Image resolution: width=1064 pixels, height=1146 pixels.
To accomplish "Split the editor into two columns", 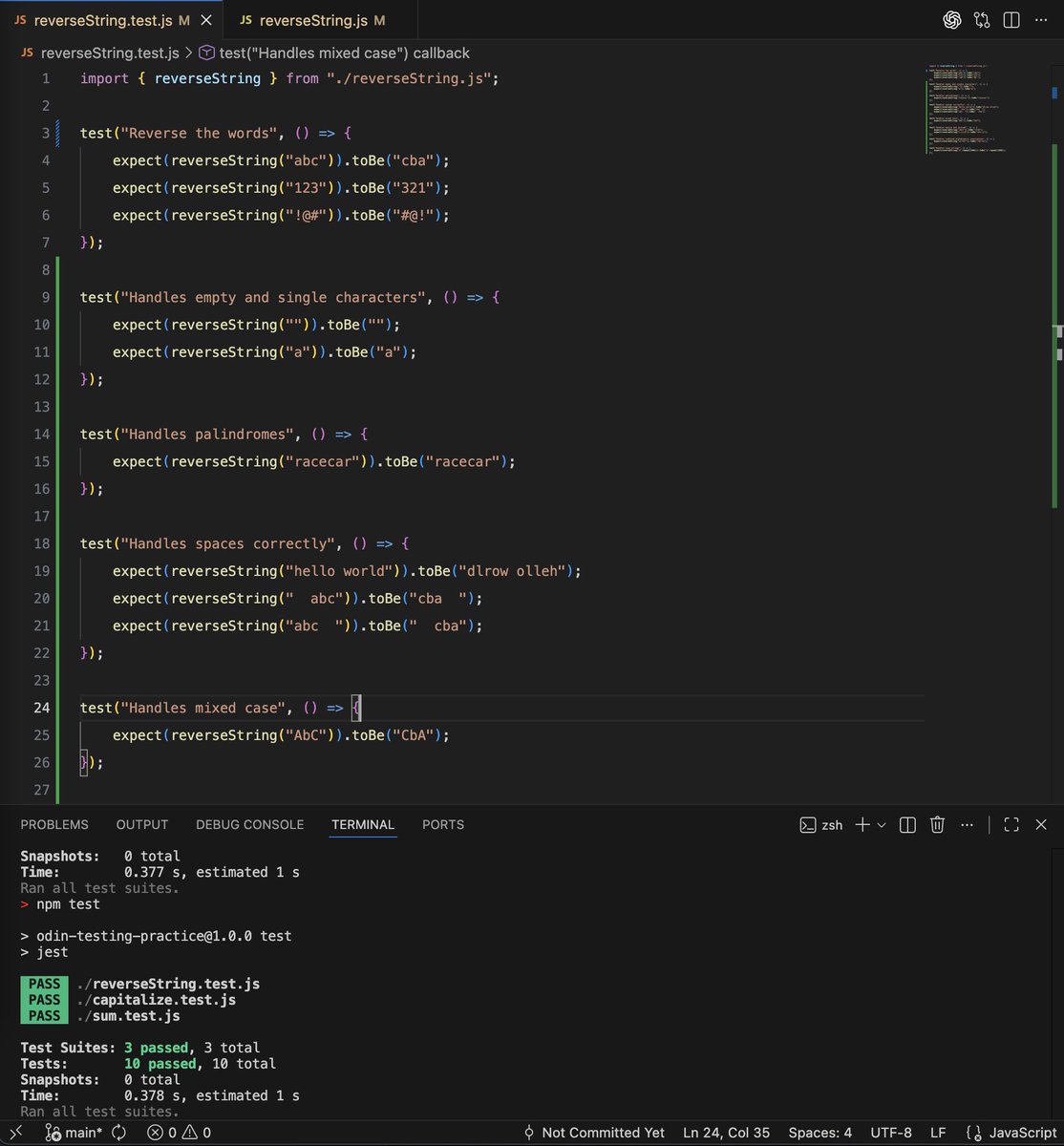I will (x=1012, y=19).
